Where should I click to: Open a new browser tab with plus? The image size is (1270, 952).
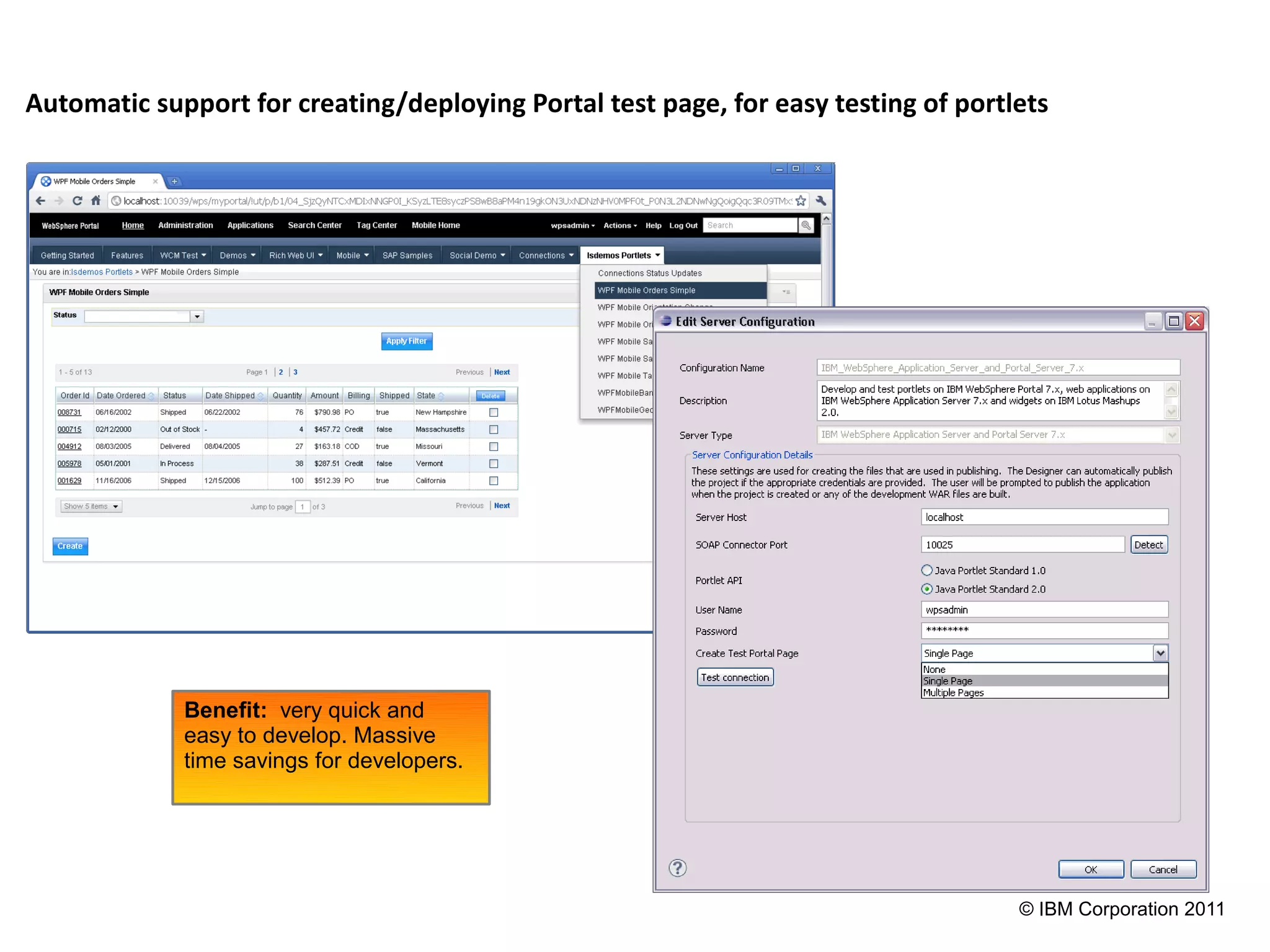click(x=175, y=182)
